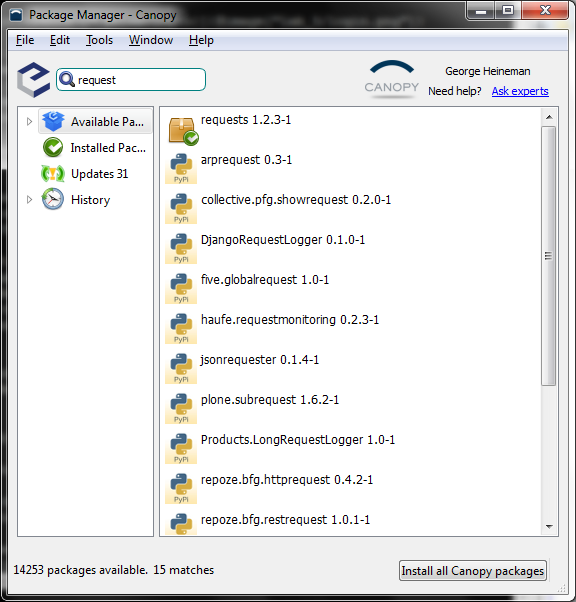Screen dimensions: 576x602
Task: Click the jsonrequester PyPI icon
Action: tap(181, 368)
